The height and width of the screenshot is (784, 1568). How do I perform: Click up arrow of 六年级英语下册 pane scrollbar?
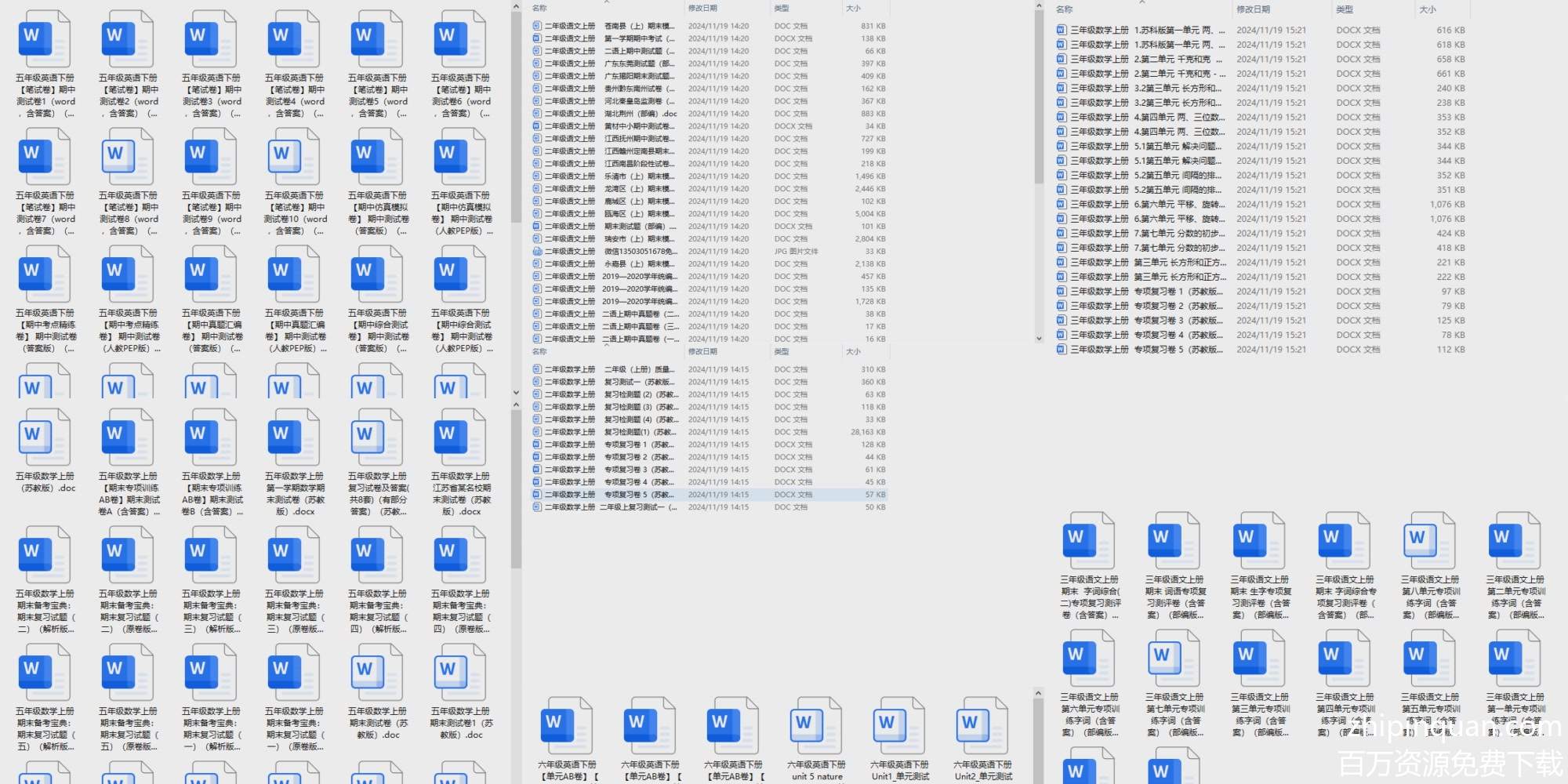pos(1038,693)
